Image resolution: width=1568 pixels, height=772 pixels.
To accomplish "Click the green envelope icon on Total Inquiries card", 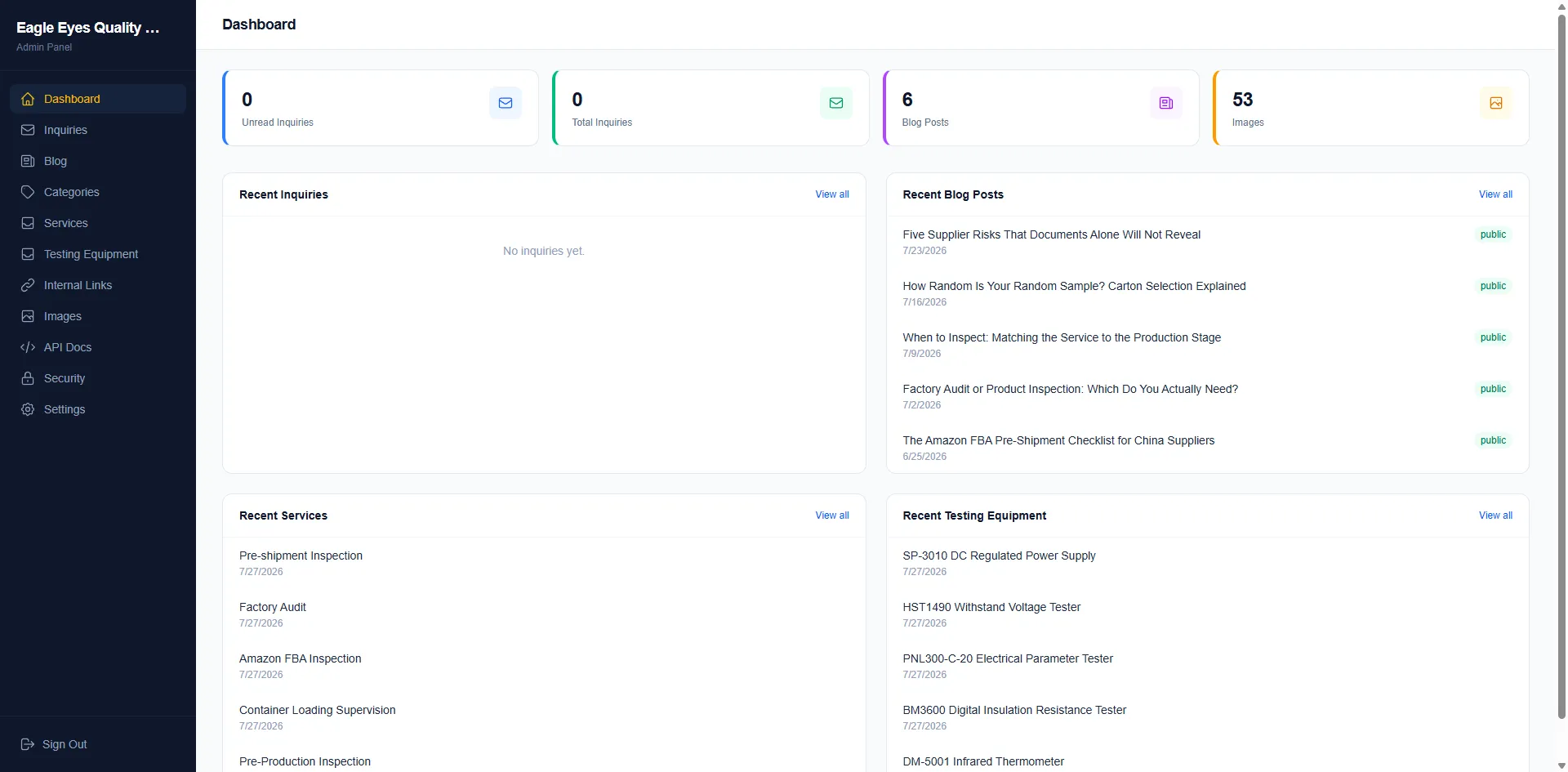I will point(836,103).
